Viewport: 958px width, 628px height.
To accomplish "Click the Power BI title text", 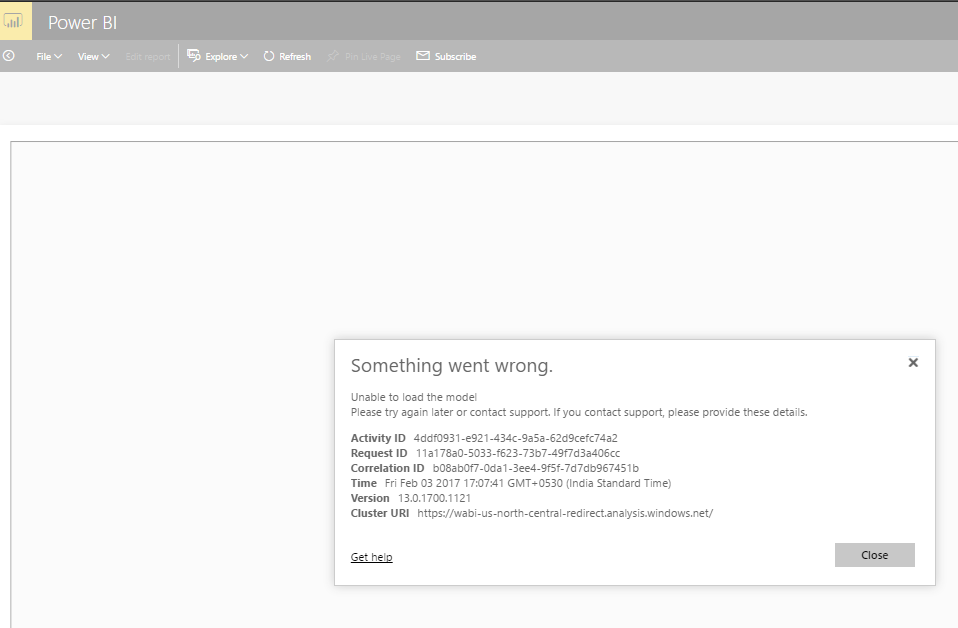I will coord(82,23).
